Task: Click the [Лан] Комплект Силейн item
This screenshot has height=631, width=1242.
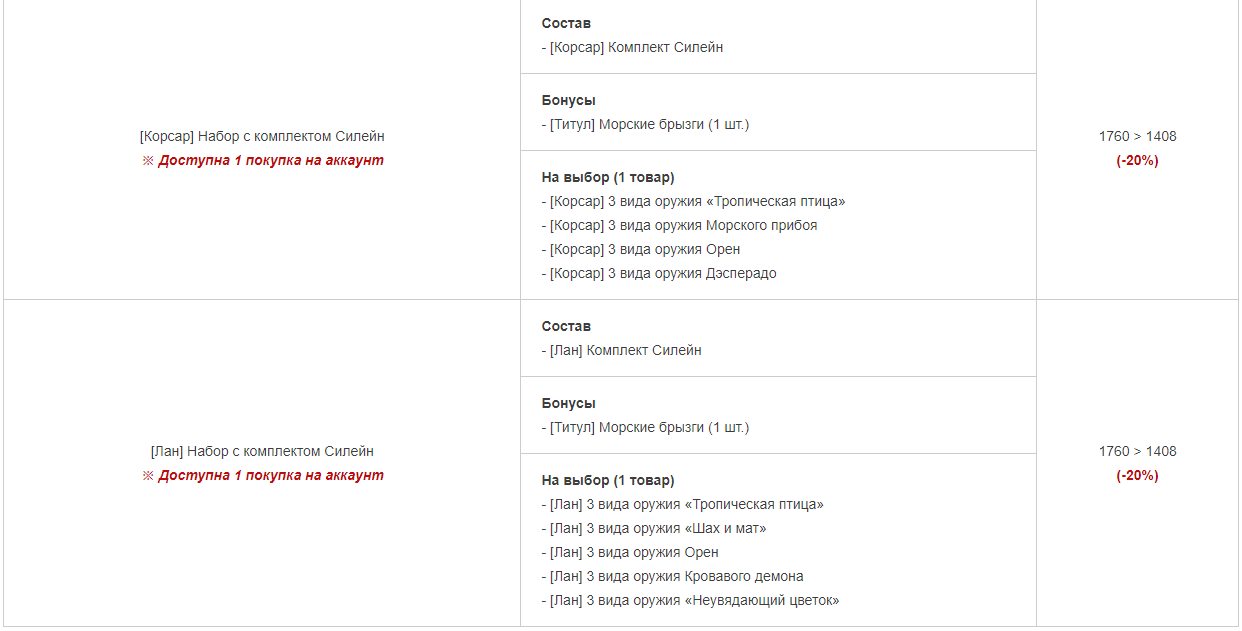Action: coord(621,350)
